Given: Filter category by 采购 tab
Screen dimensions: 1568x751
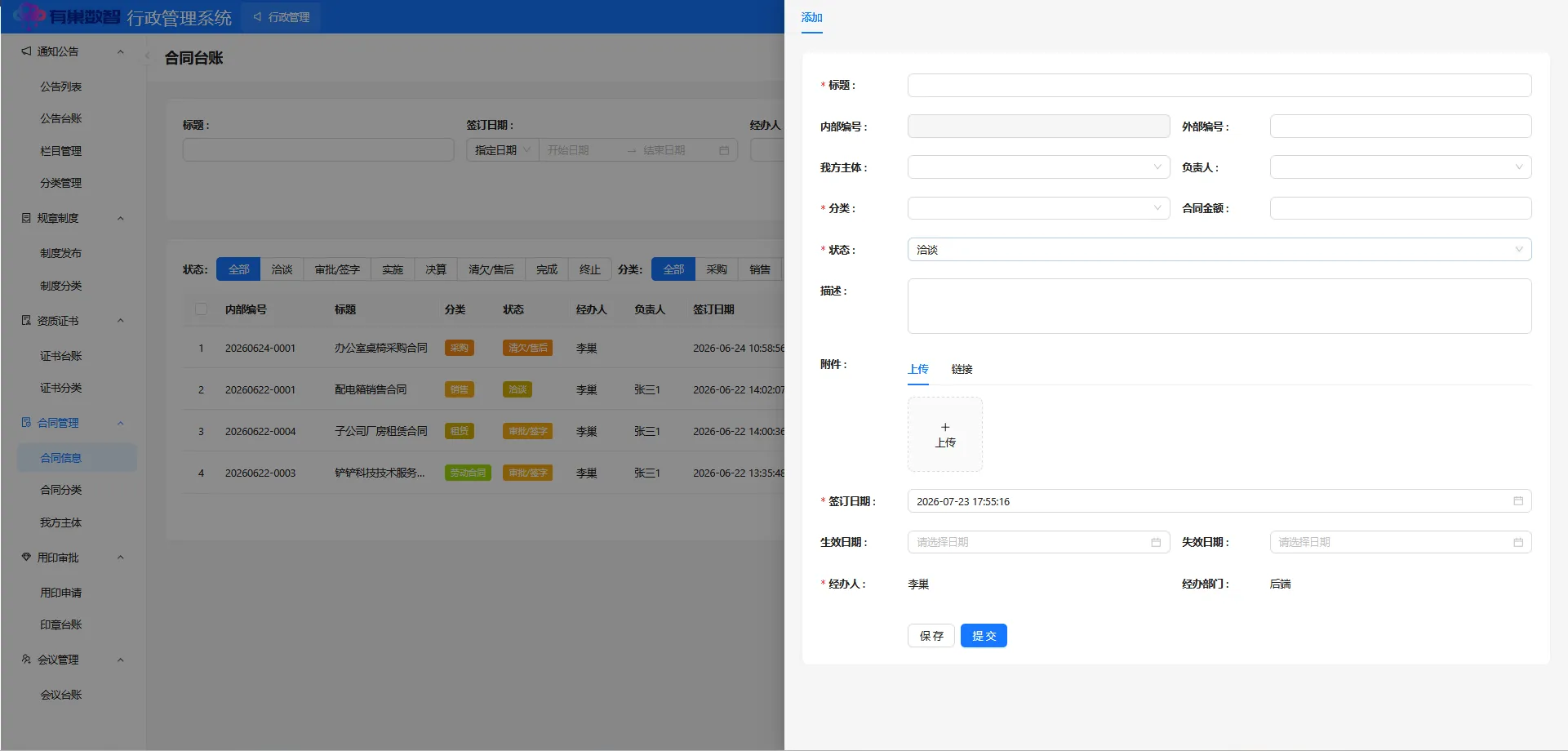Looking at the screenshot, I should (x=717, y=269).
